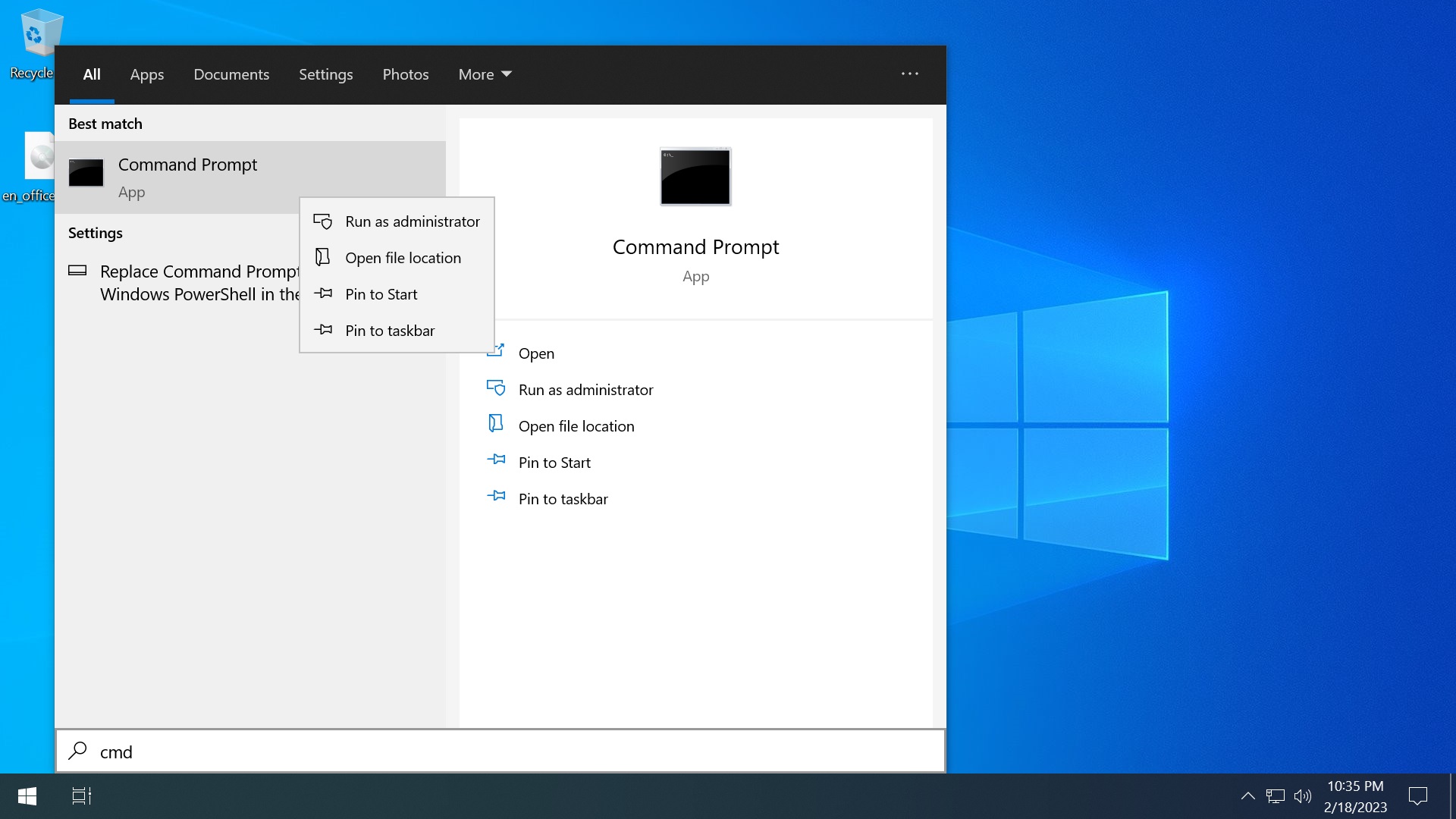Switch to the Apps search tab

pyautogui.click(x=147, y=74)
